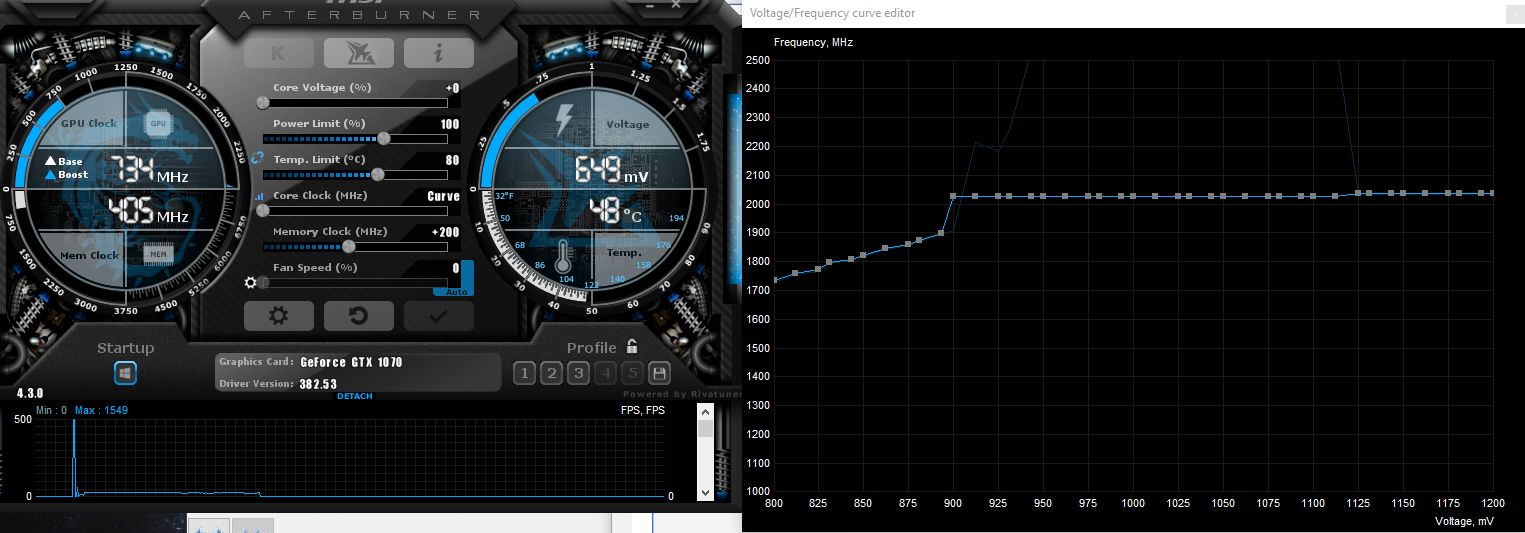Click the K overclocking-scanner button
The width and height of the screenshot is (1525, 533).
(279, 53)
